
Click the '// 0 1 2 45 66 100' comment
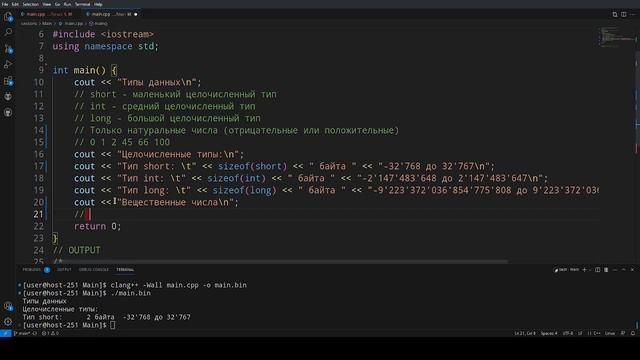tap(122, 142)
